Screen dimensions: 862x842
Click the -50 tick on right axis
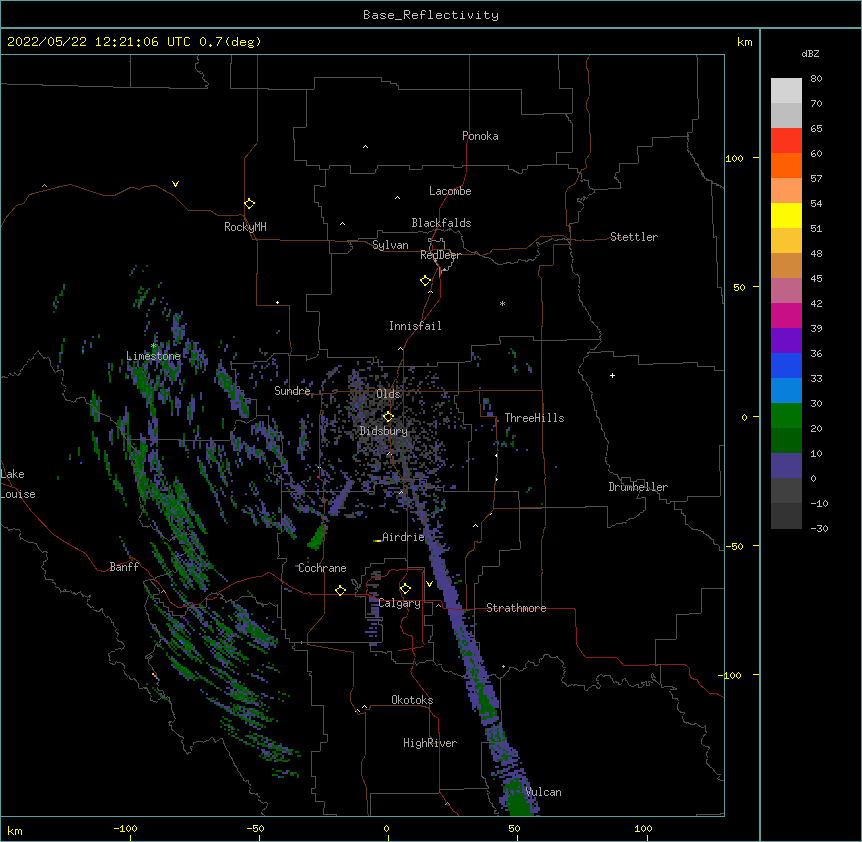pos(734,546)
